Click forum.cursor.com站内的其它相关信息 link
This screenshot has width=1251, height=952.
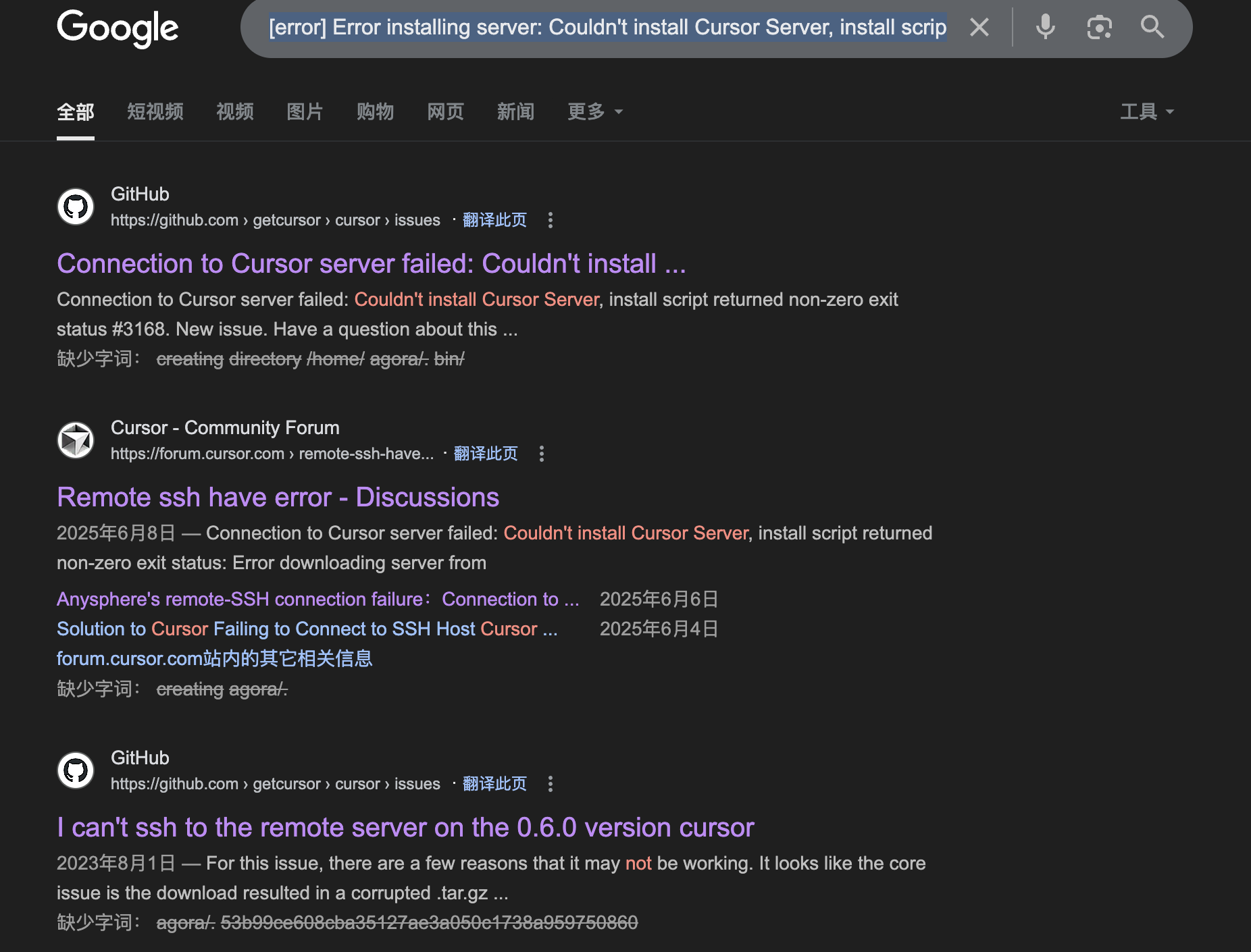click(x=214, y=658)
